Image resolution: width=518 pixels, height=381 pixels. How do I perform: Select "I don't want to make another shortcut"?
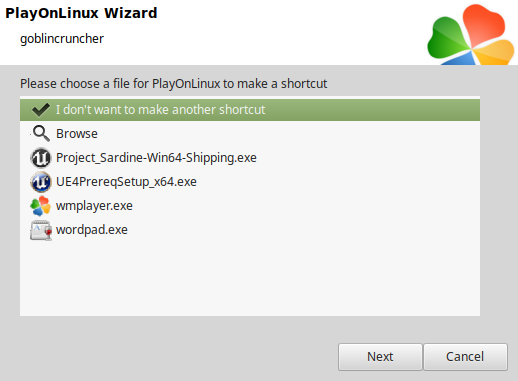point(250,110)
